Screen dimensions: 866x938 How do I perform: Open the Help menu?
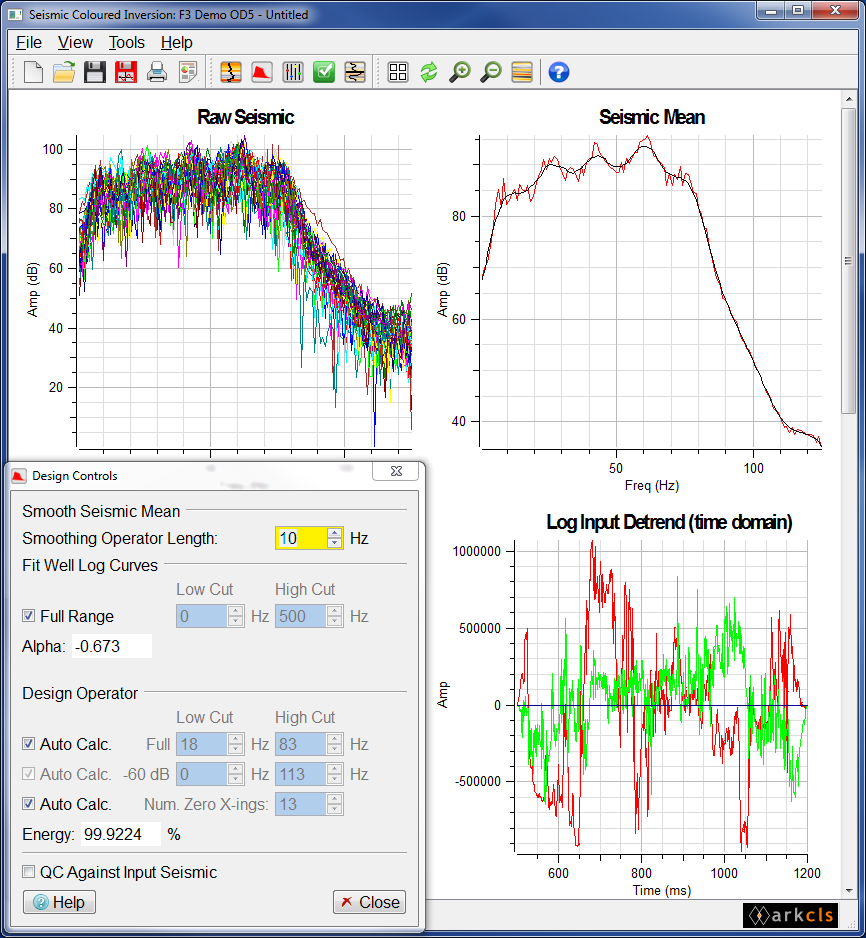point(176,42)
